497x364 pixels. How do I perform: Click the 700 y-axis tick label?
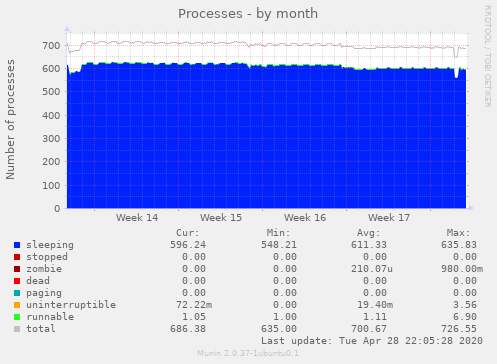(51, 46)
